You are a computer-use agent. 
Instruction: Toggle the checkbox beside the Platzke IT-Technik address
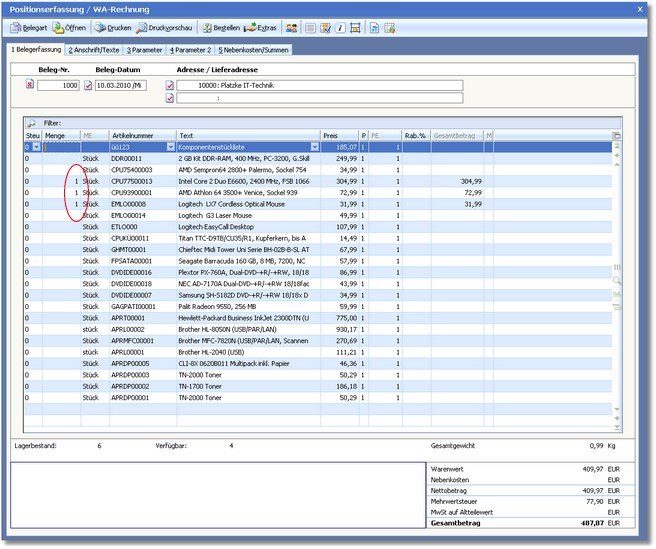pos(170,86)
